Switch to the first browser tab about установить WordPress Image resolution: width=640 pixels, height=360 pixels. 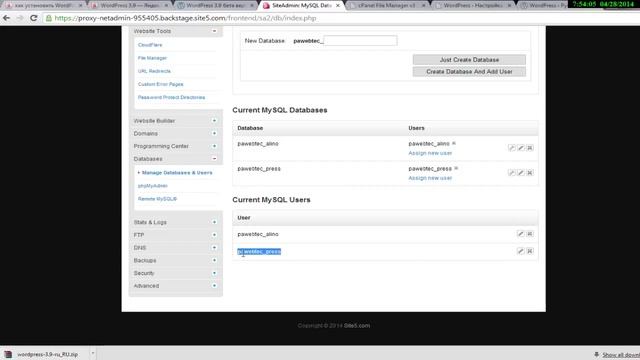[x=43, y=6]
